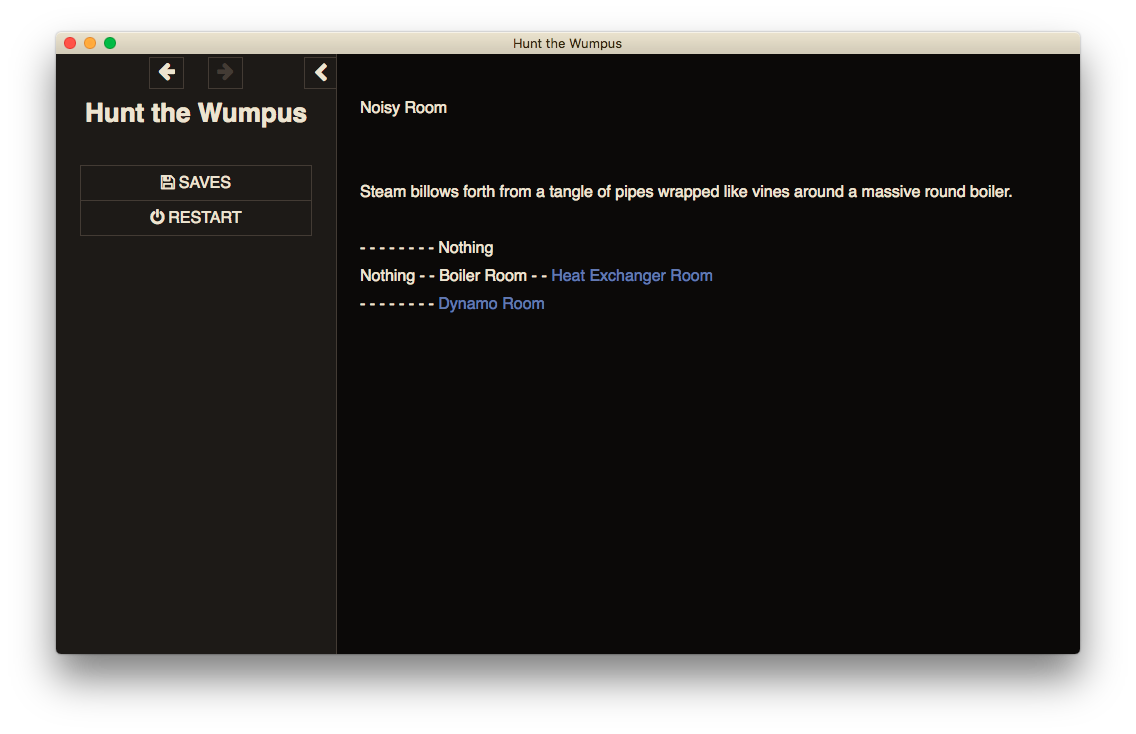Click the Boiler Room current location label
Screen dimensions: 1136x734
[482, 275]
